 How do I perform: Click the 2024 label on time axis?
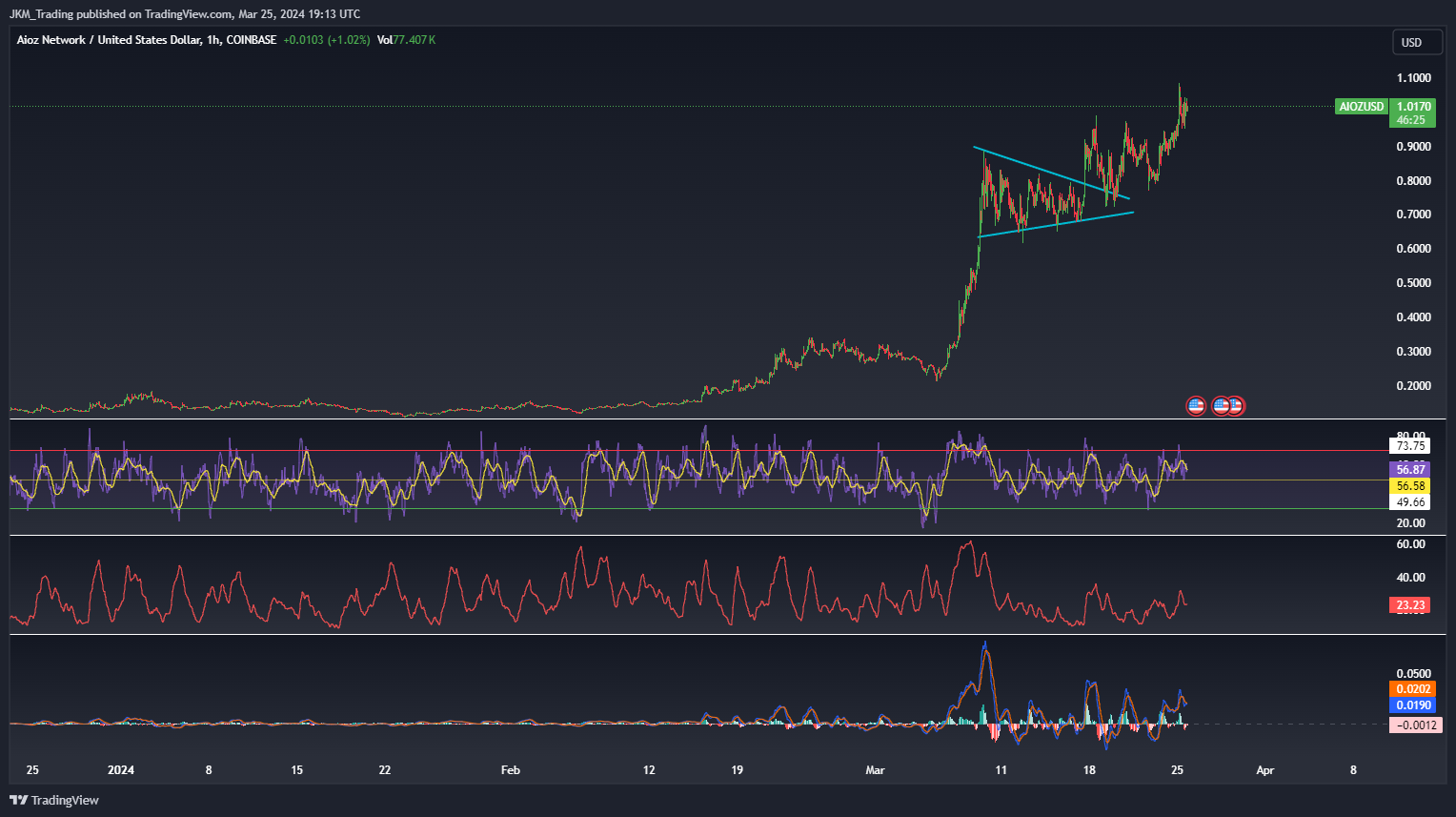pos(121,770)
